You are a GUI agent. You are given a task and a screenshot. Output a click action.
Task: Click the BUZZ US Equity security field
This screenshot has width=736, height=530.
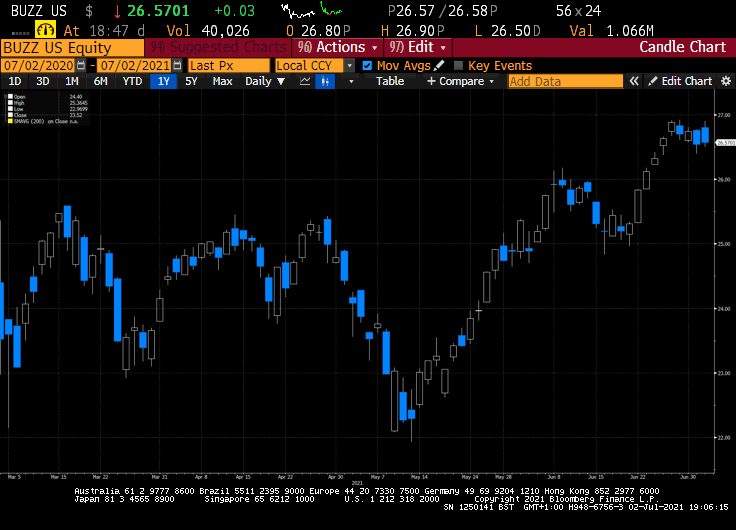(73, 48)
